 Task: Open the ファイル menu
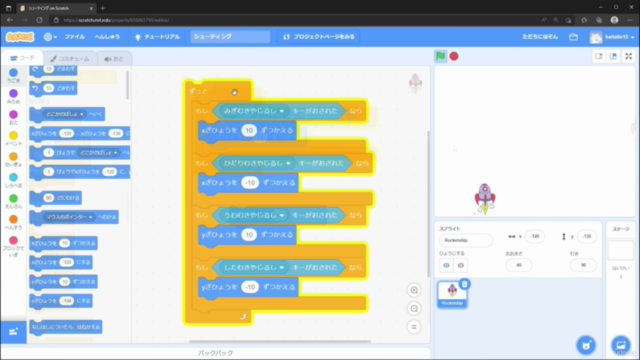[x=75, y=37]
